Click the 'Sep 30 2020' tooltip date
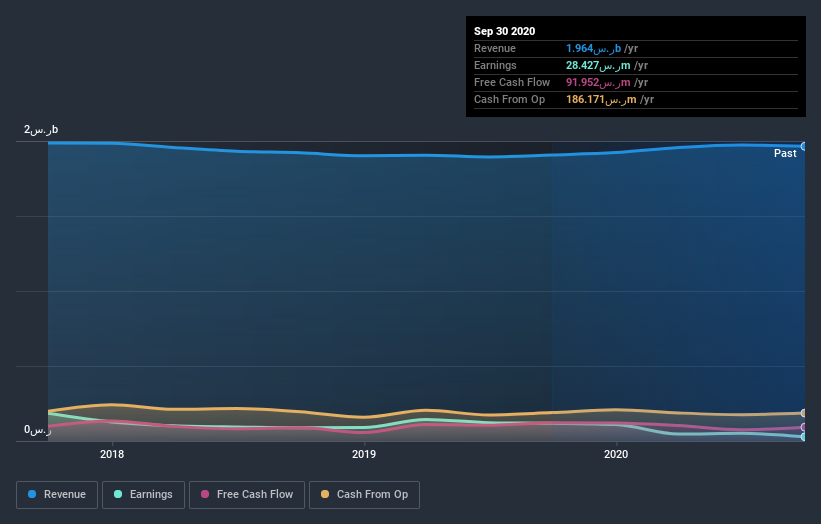Image resolution: width=821 pixels, height=524 pixels. pyautogui.click(x=504, y=31)
